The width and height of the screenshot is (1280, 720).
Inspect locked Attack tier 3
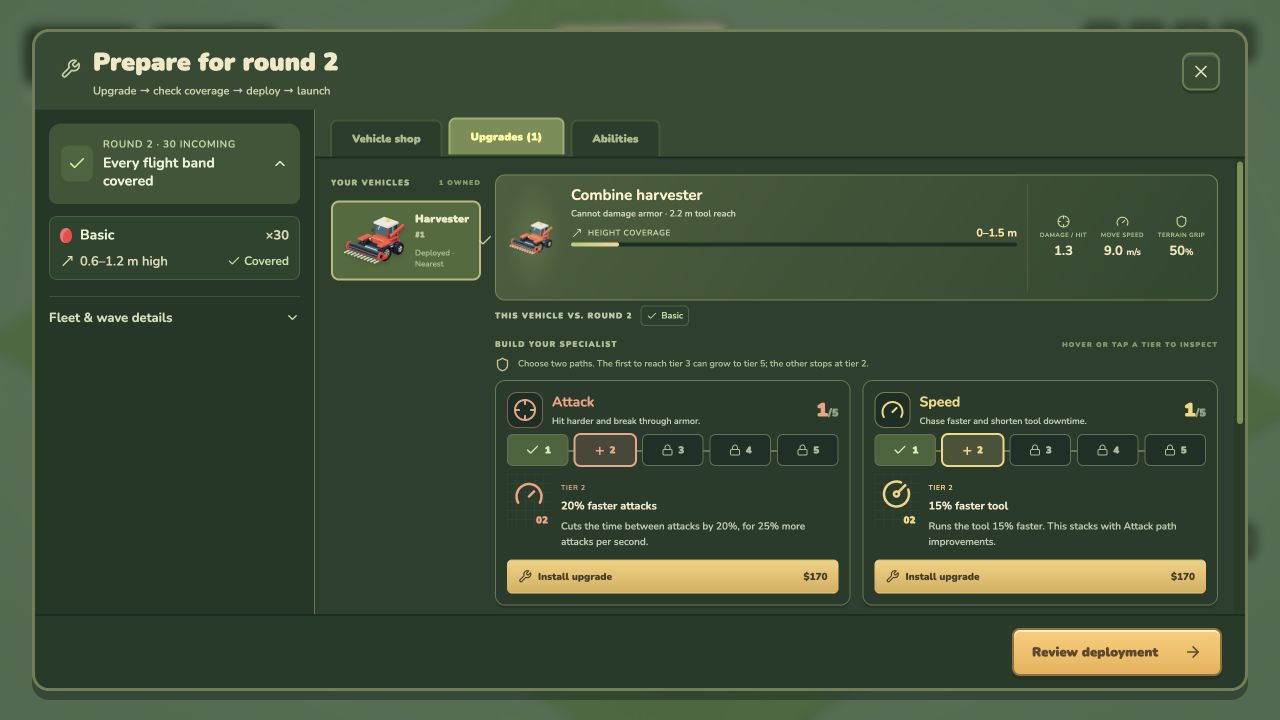[673, 450]
